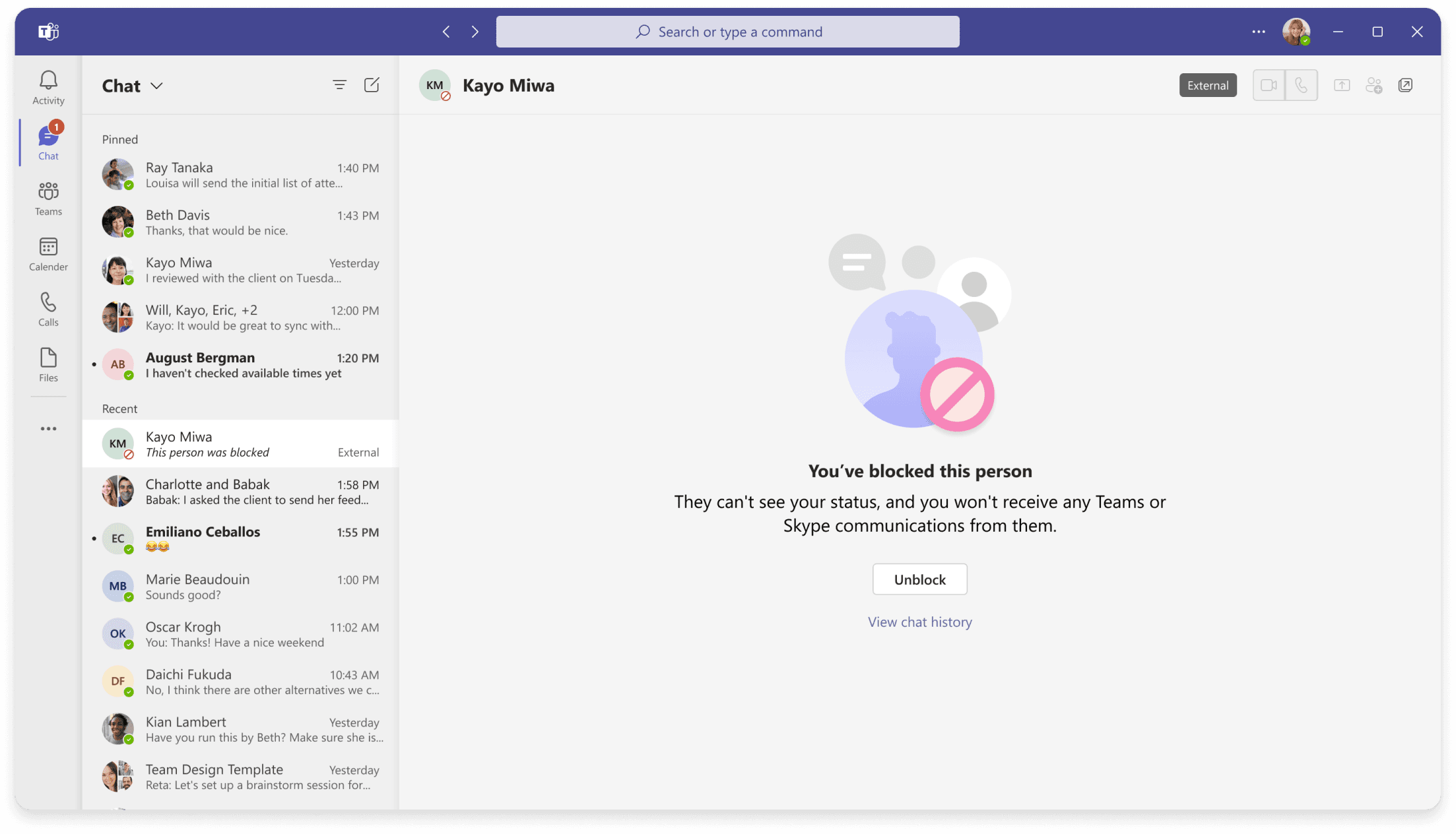Image resolution: width=1456 pixels, height=834 pixels.
Task: Click the Unblock button
Action: coord(919,579)
